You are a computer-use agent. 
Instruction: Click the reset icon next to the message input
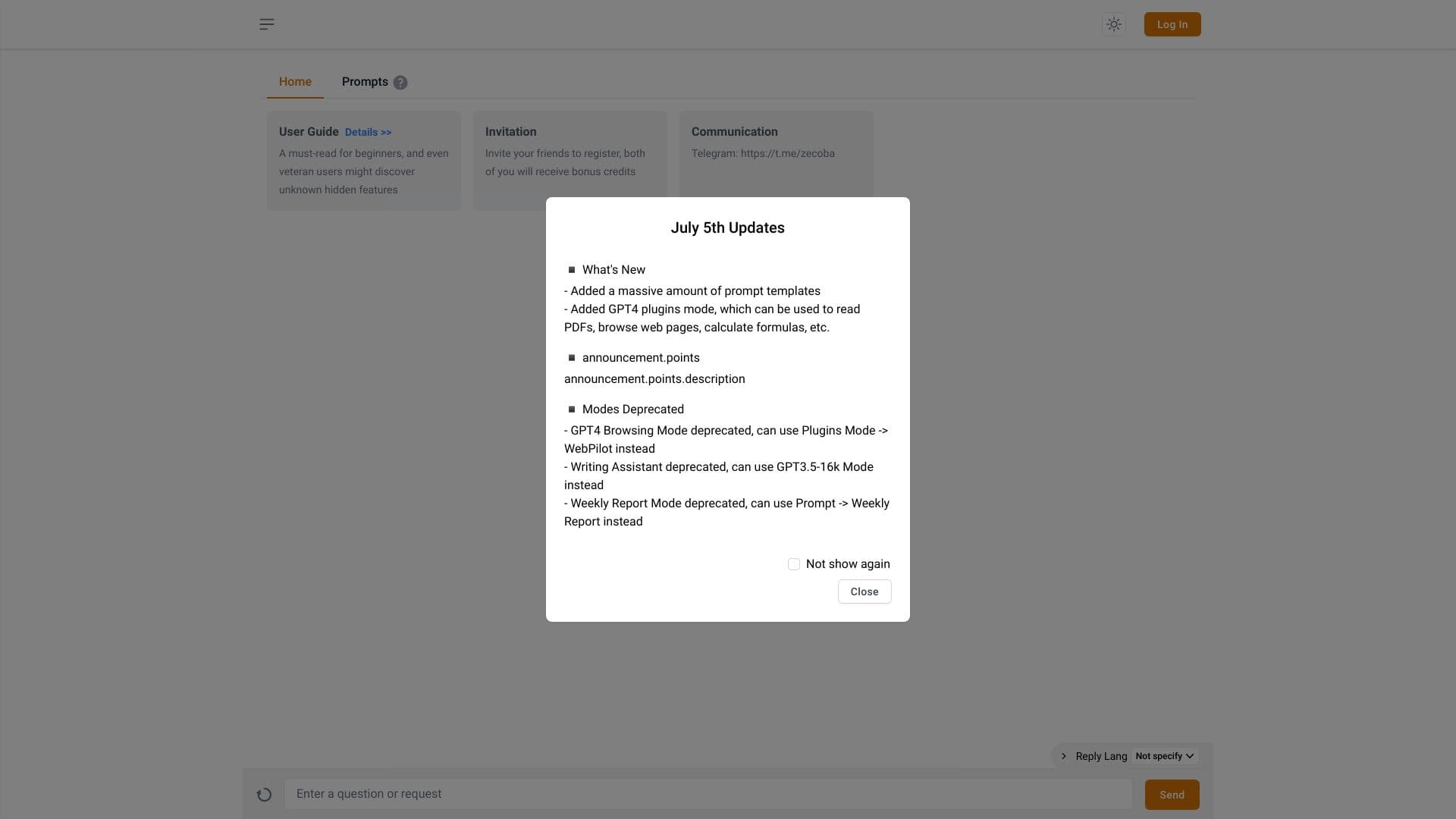click(263, 794)
